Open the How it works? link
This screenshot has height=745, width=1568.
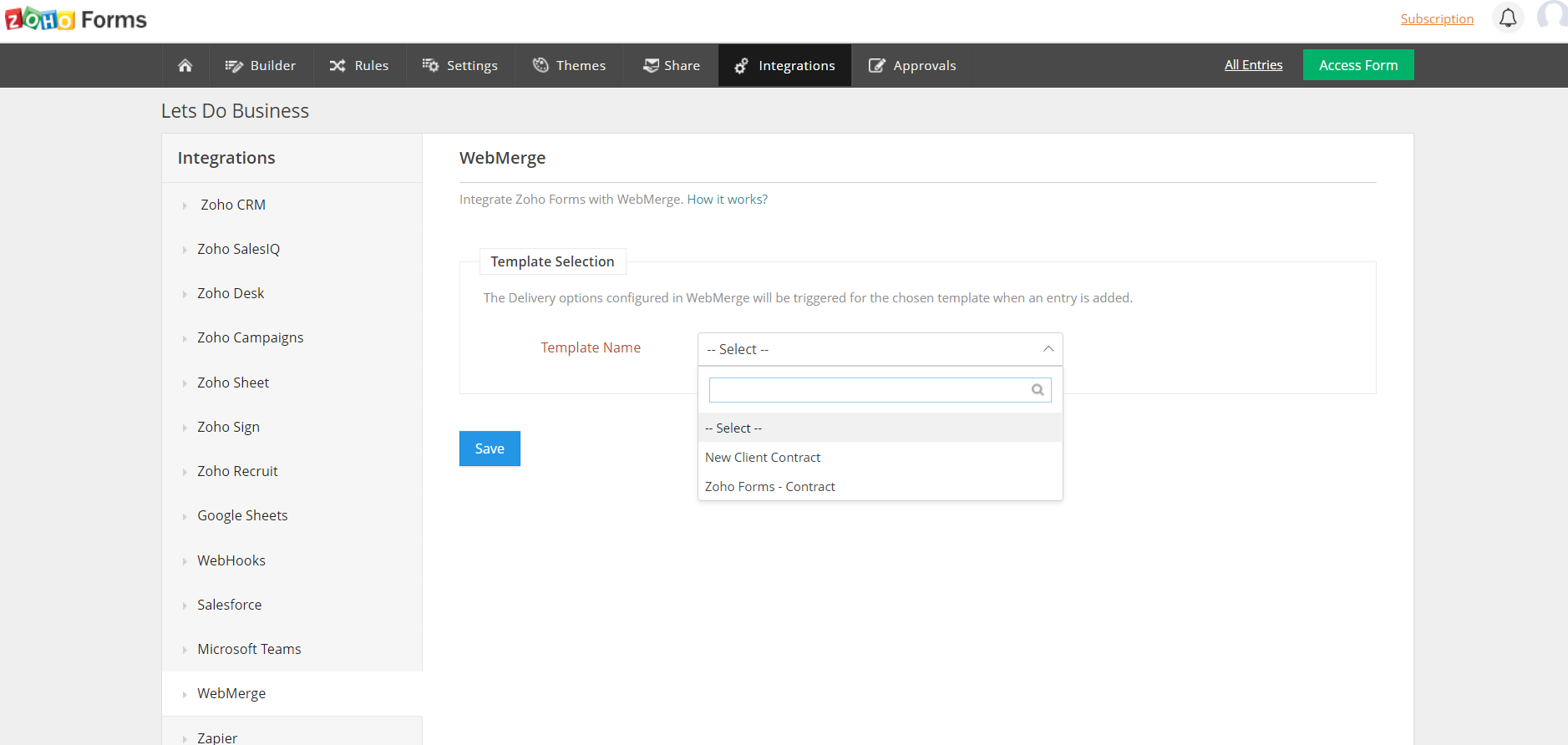727,200
